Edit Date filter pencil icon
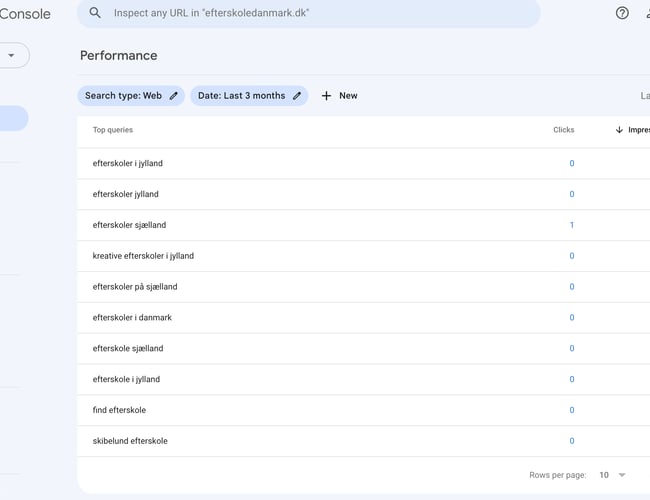Image resolution: width=650 pixels, height=500 pixels. pyautogui.click(x=297, y=96)
